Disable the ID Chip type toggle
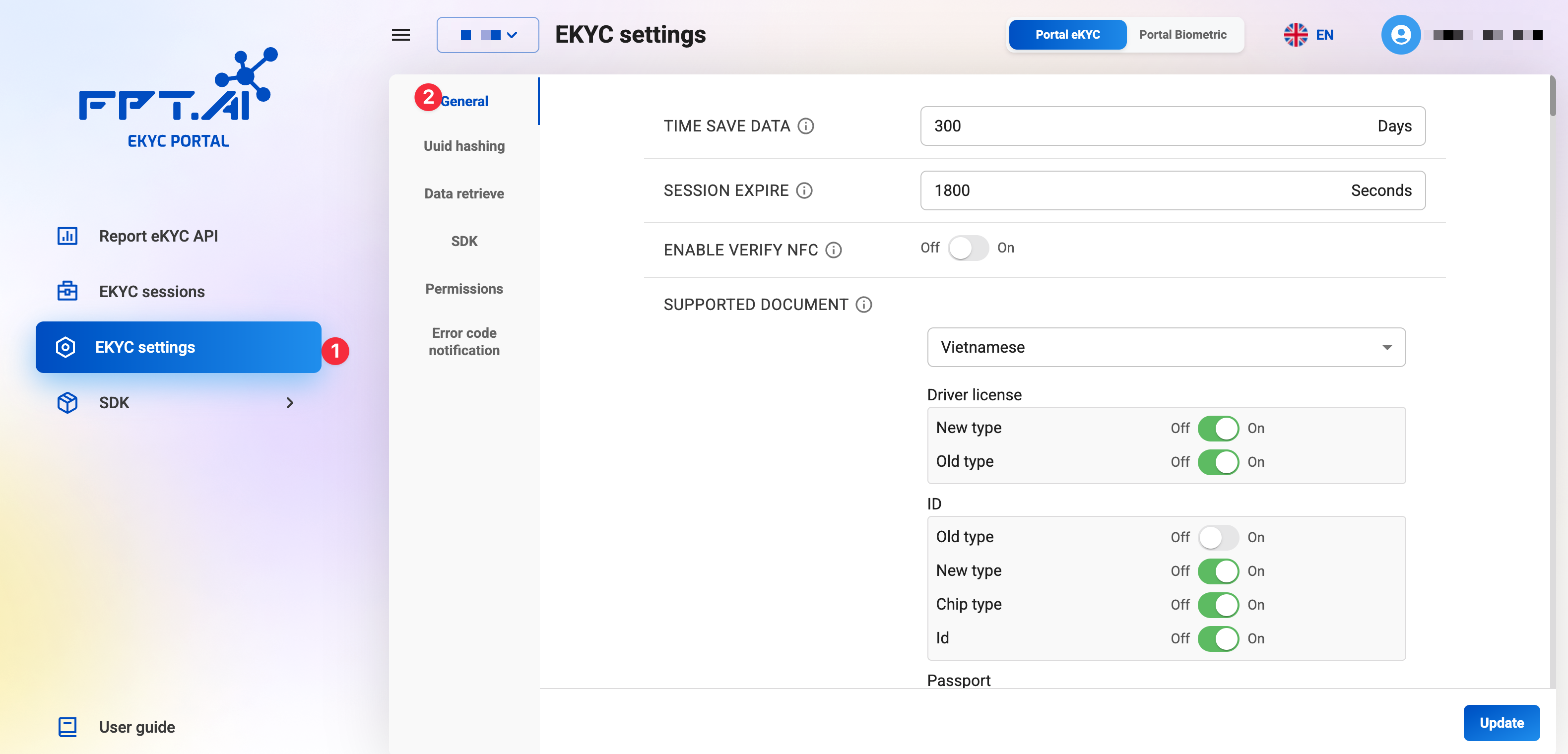Image resolution: width=1568 pixels, height=754 pixels. point(1218,605)
